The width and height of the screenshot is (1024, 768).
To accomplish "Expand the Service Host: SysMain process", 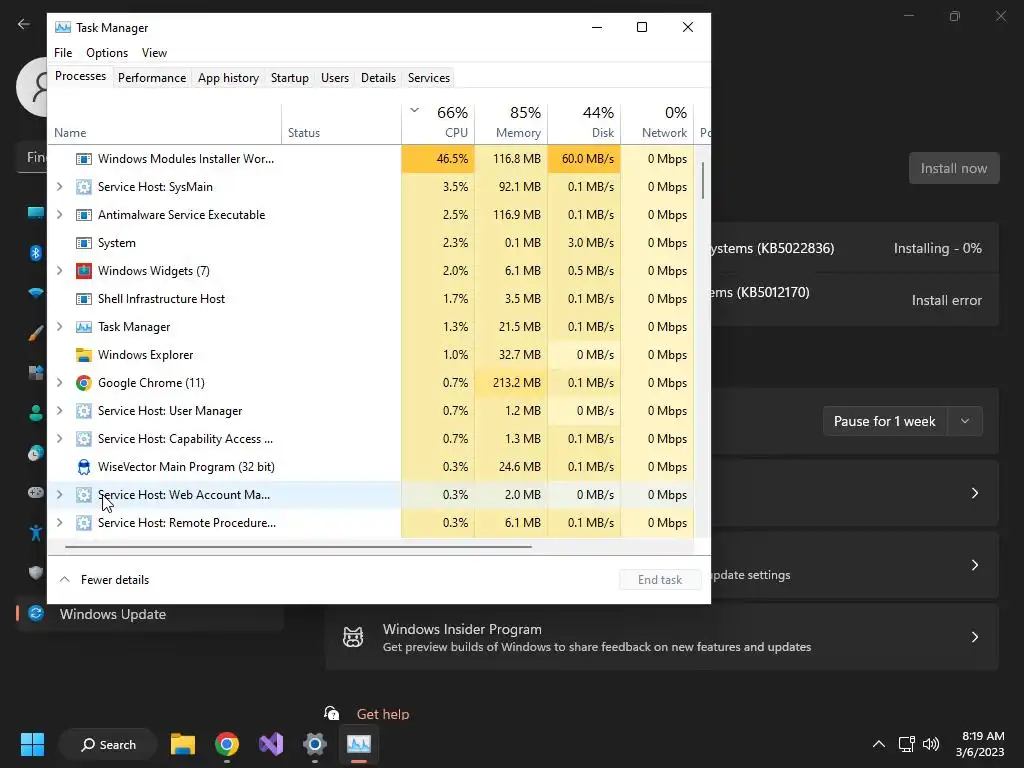I will [x=59, y=187].
